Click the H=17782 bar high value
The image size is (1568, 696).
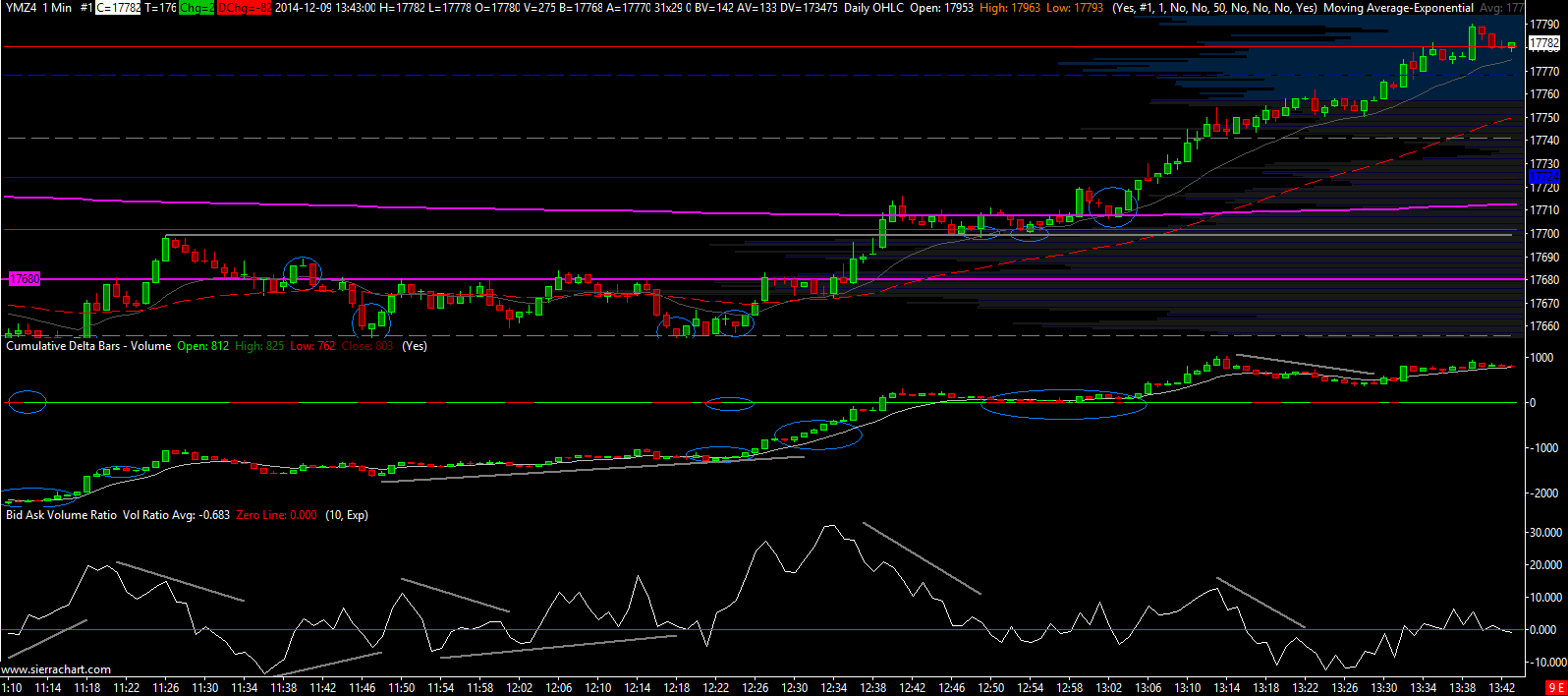[403, 8]
